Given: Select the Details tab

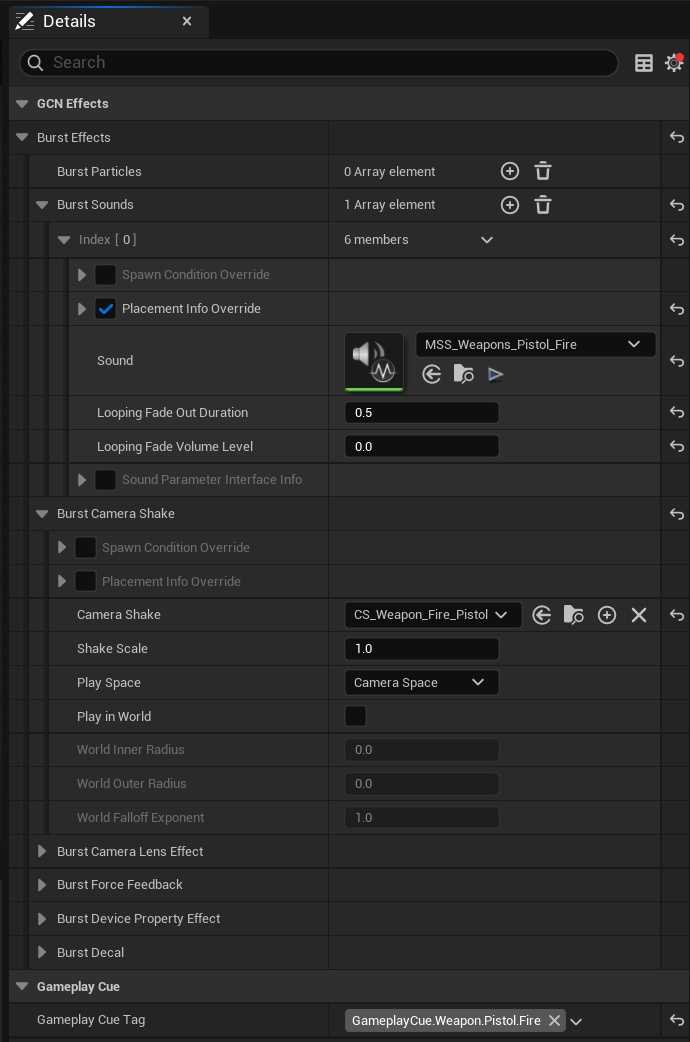Looking at the screenshot, I should point(69,21).
